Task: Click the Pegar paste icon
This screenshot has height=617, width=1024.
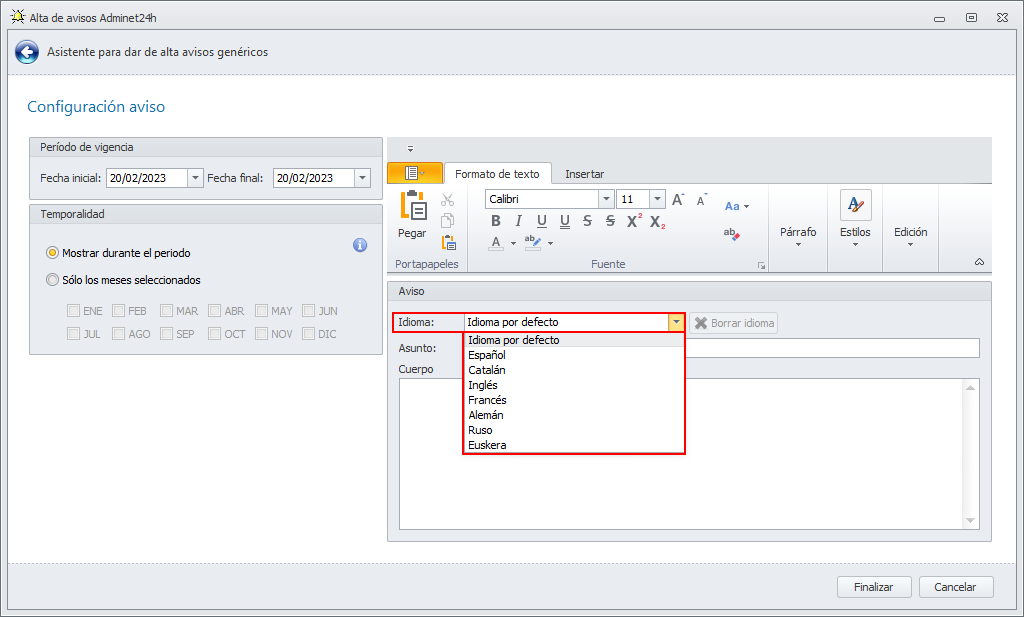Action: click(x=412, y=206)
